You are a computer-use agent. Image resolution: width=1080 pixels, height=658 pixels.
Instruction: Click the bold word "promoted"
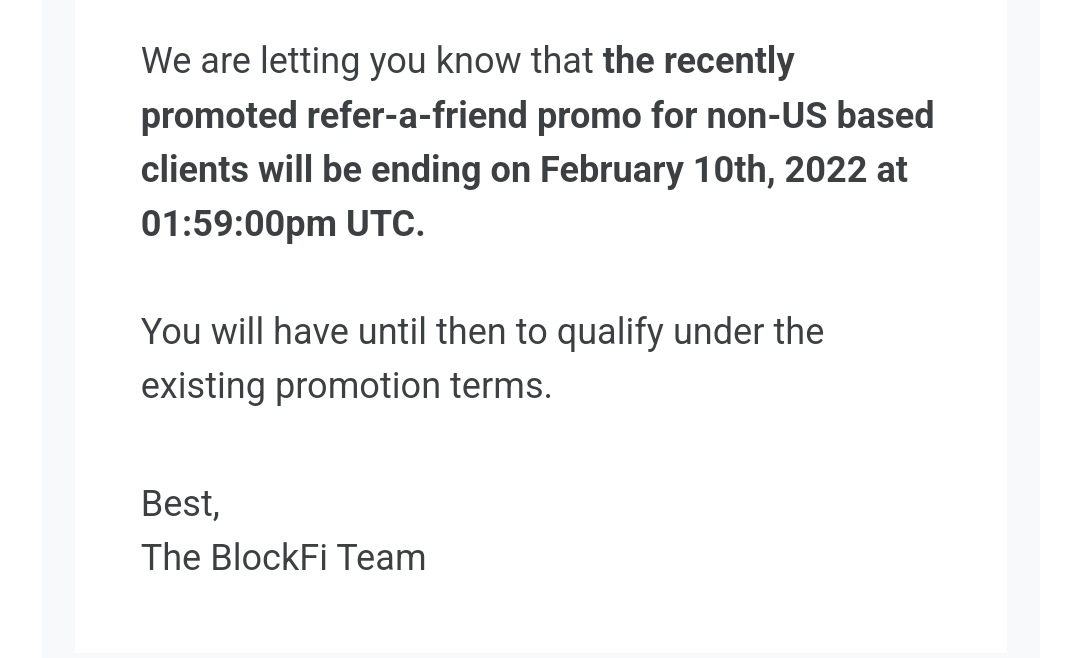click(219, 116)
